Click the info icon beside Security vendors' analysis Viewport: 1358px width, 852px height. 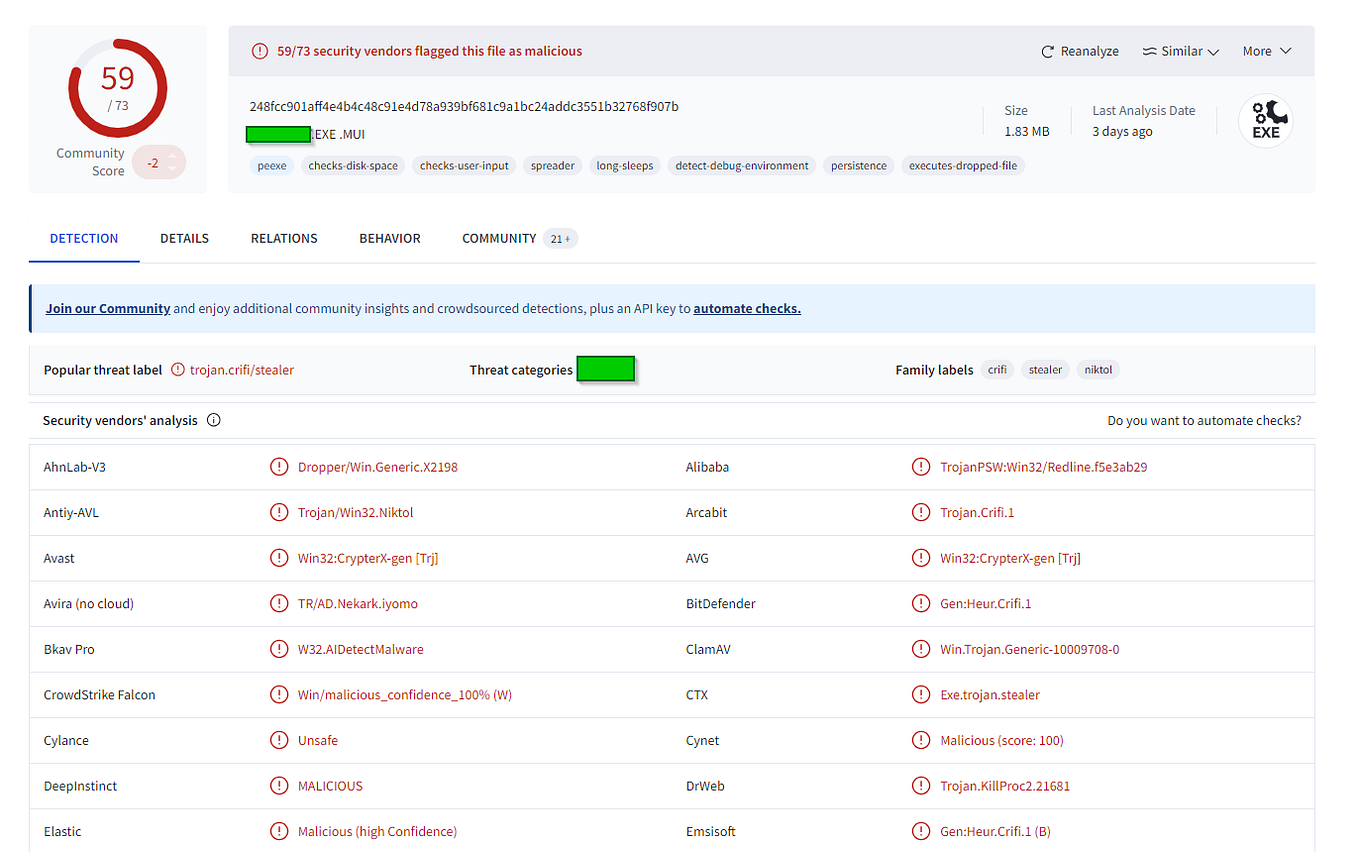[x=213, y=420]
